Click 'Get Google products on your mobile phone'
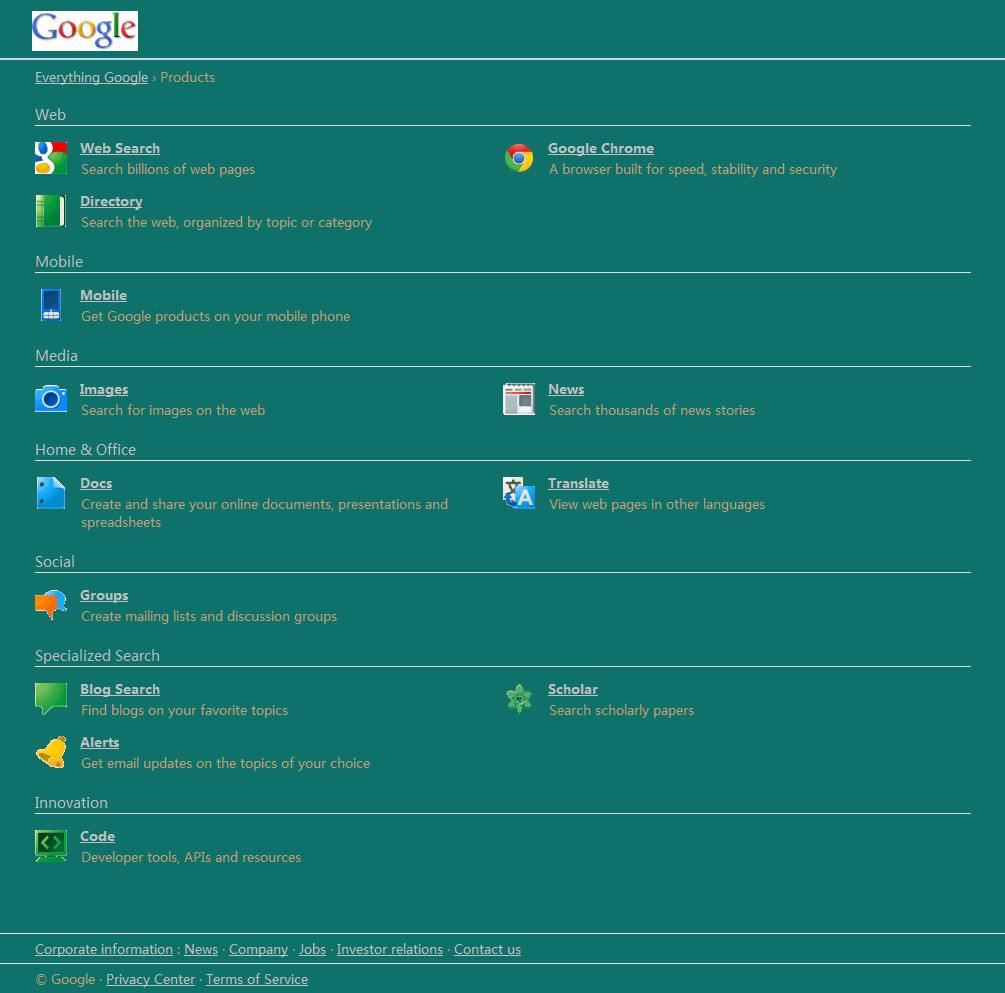The image size is (1005, 993). 215,316
